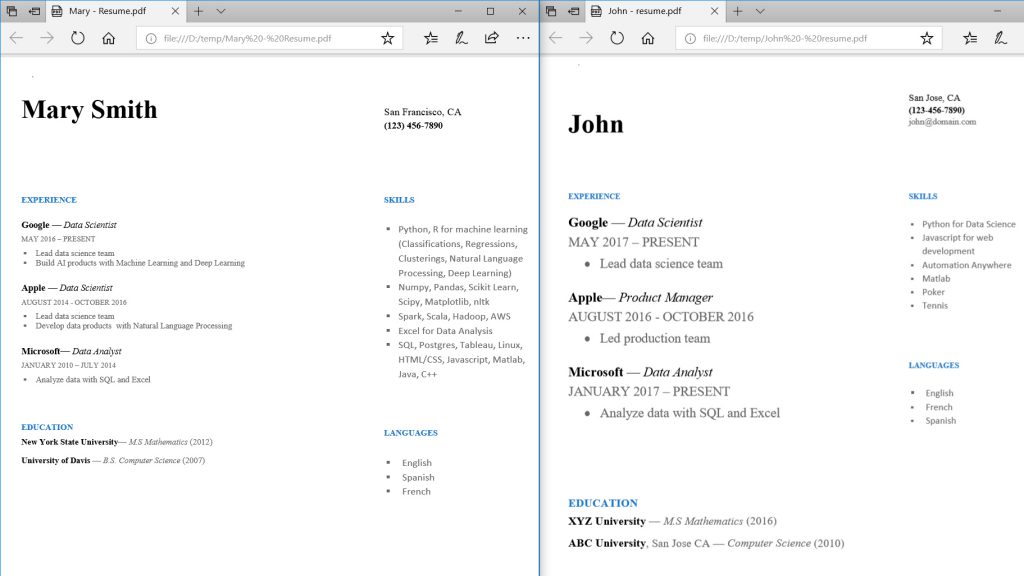1024x576 pixels.
Task: Add John resume to favorites with star
Action: 927,39
